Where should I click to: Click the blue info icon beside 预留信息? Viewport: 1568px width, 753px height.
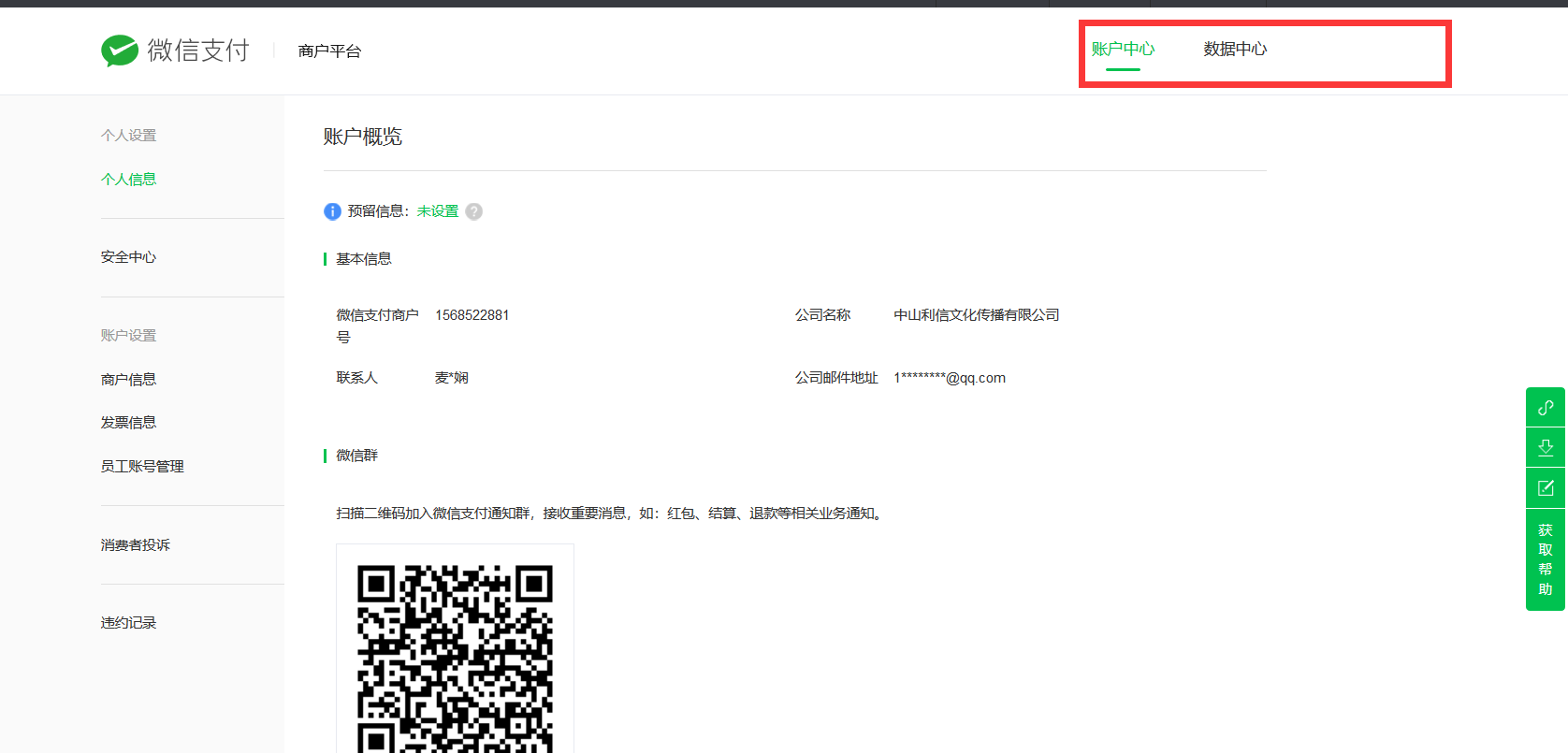point(332,211)
